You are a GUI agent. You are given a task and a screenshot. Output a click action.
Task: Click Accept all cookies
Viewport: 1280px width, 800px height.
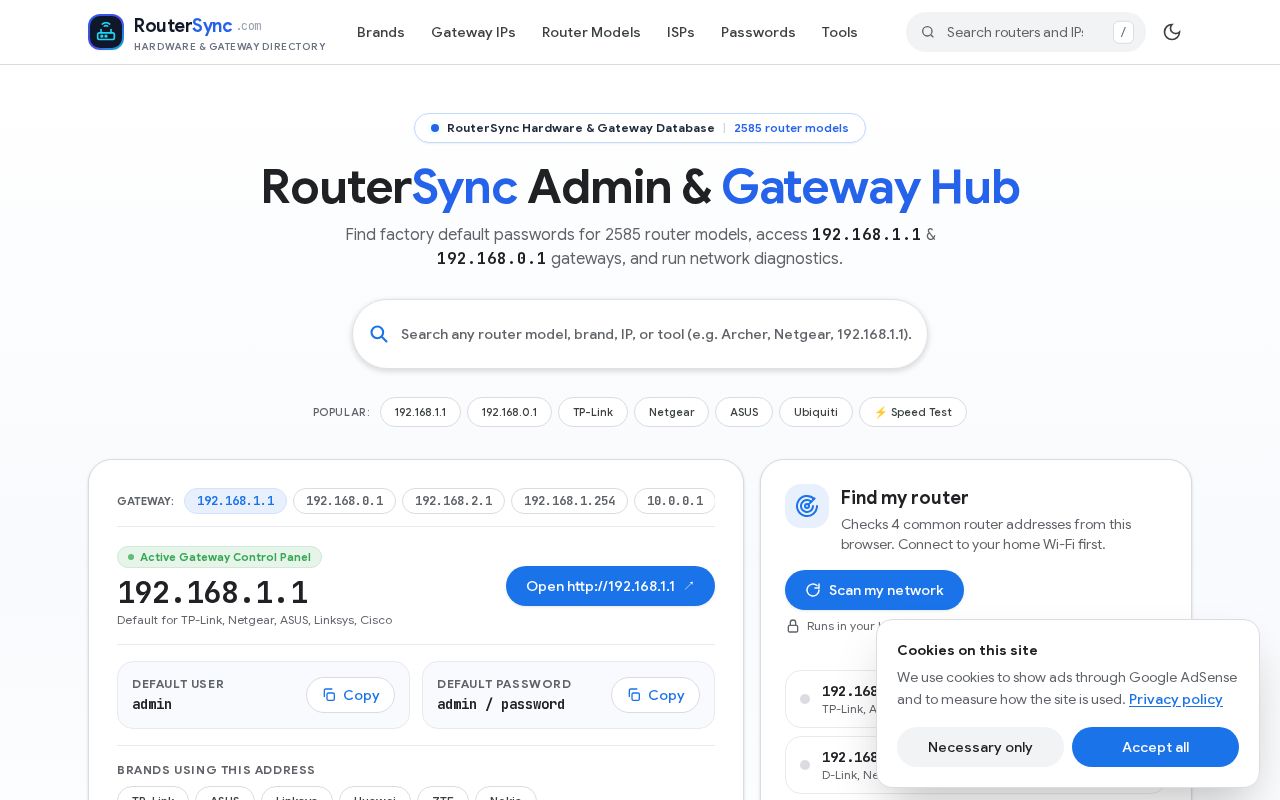click(x=1155, y=747)
